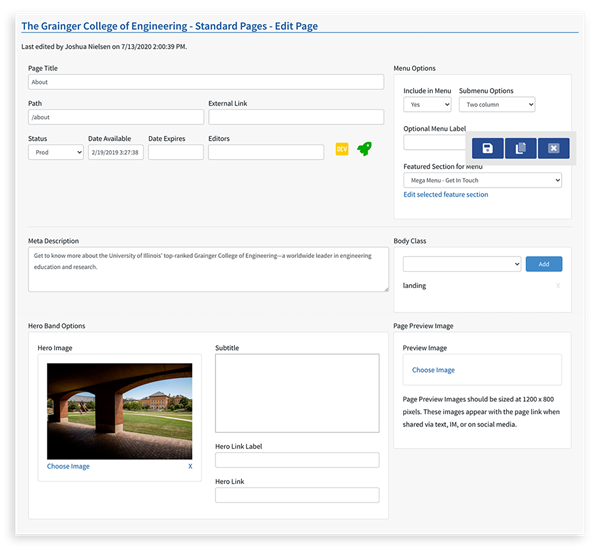Click the page heading Edit Page title

point(170,26)
